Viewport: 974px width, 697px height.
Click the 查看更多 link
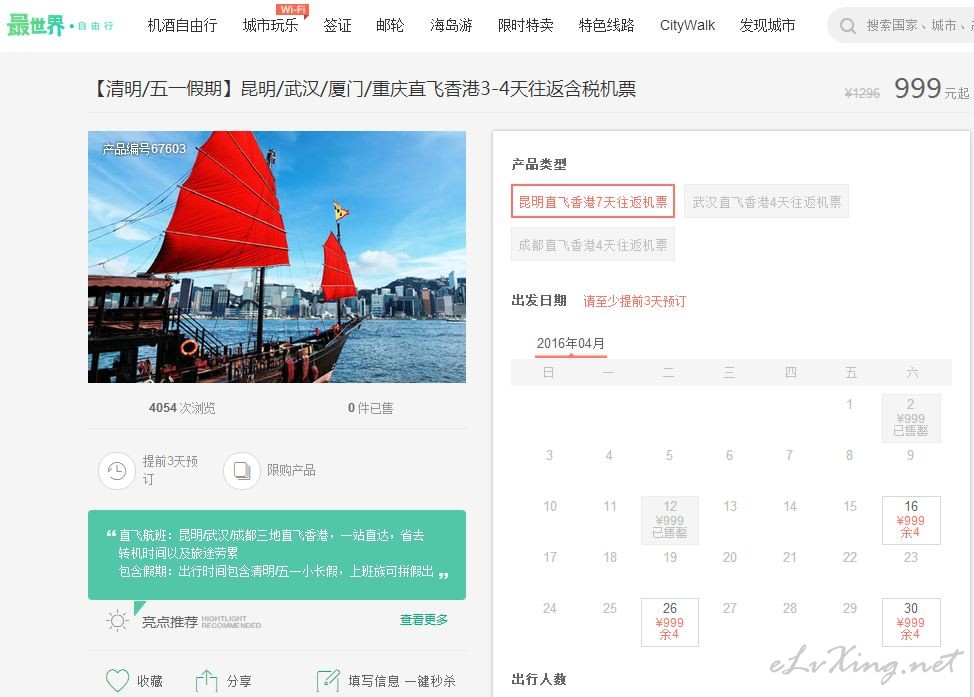(x=424, y=619)
